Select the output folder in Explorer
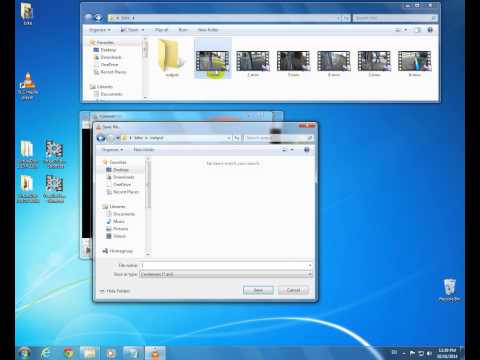 coord(172,58)
